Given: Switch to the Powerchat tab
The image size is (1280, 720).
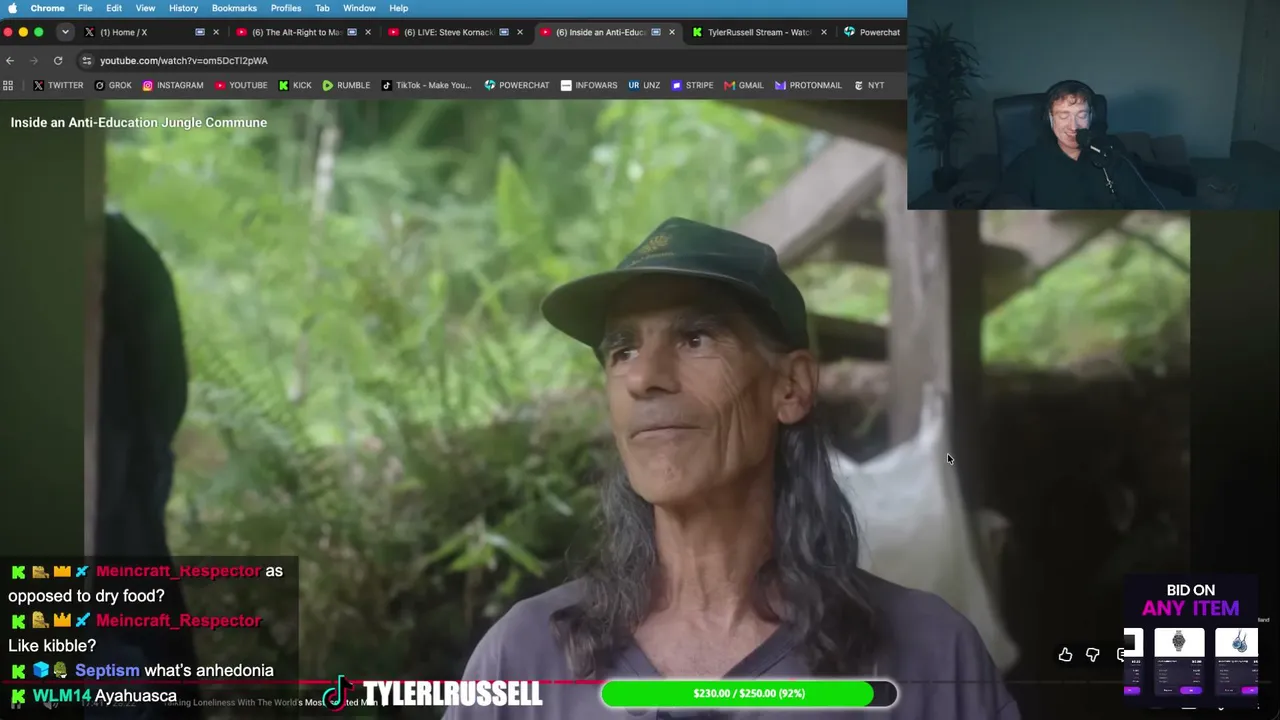Looking at the screenshot, I should pyautogui.click(x=872, y=32).
